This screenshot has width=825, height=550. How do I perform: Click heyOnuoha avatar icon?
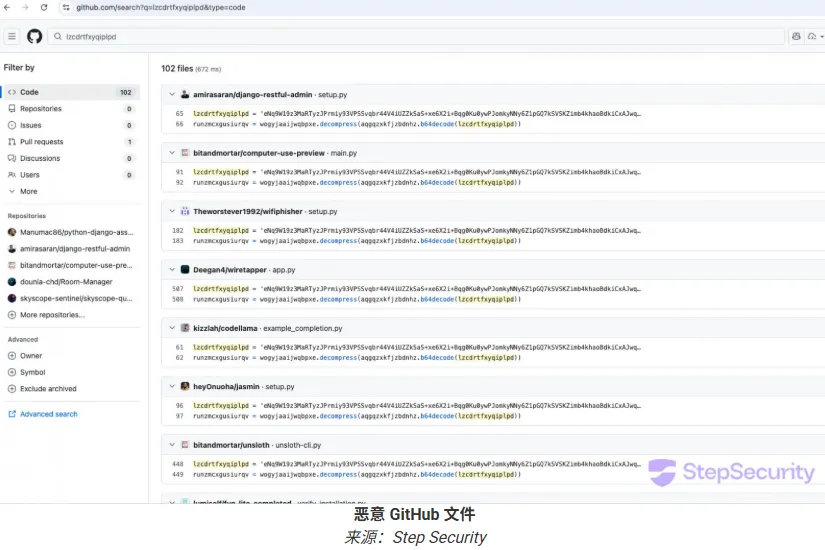click(x=185, y=386)
